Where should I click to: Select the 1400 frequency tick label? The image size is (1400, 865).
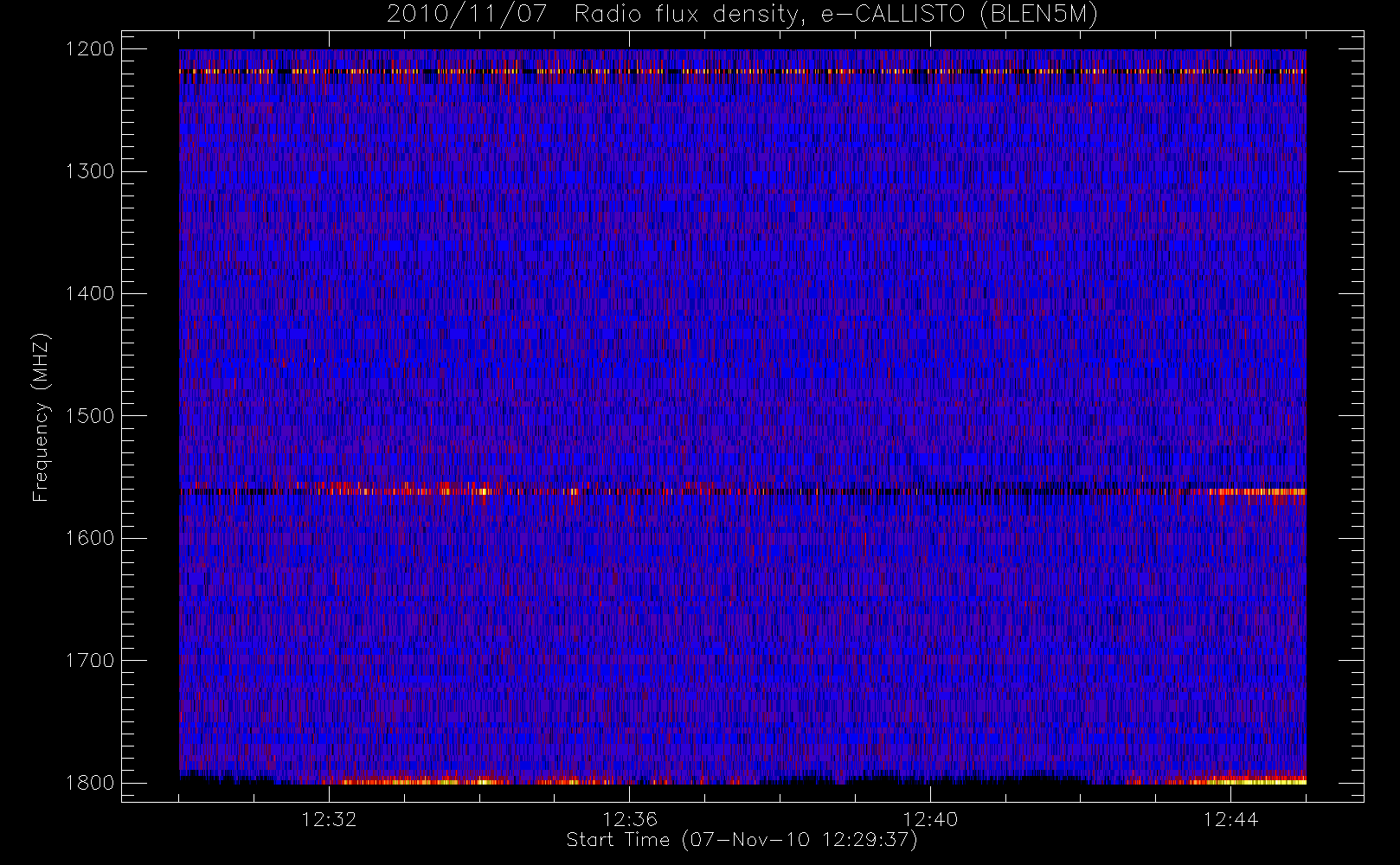pos(90,294)
